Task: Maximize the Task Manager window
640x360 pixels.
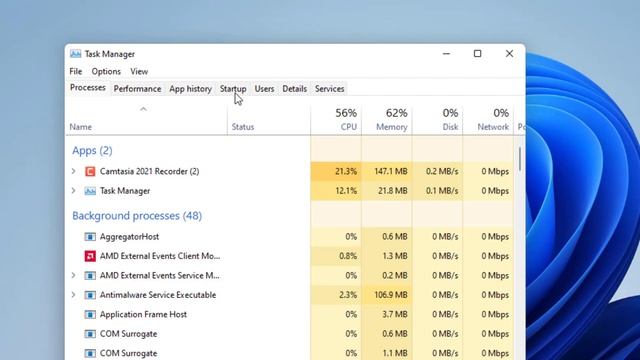Action: coord(478,53)
